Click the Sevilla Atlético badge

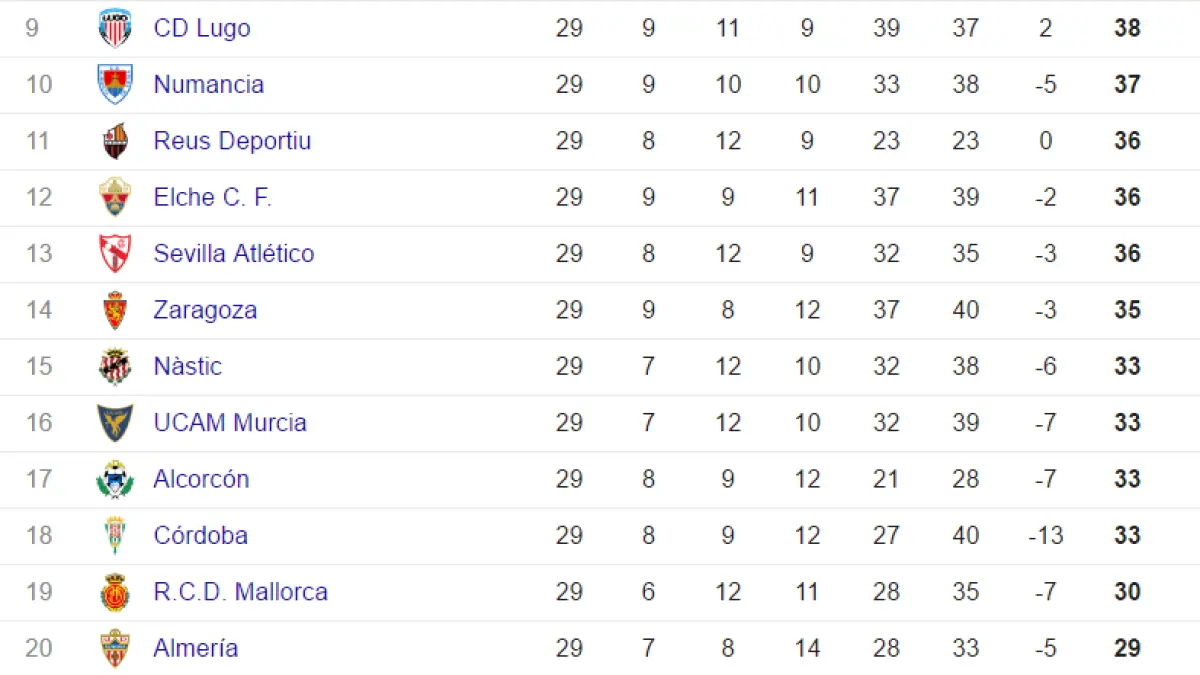tap(115, 254)
